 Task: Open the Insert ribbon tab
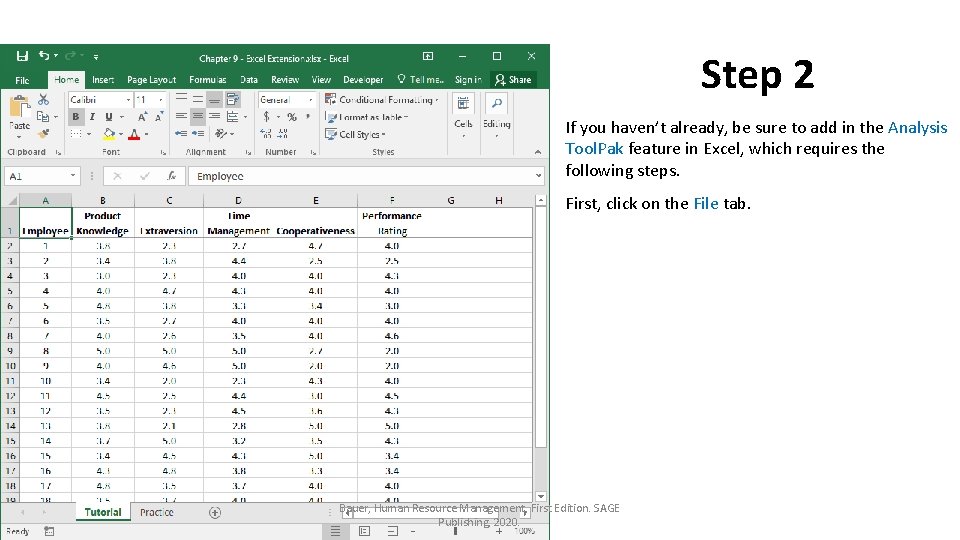(x=103, y=80)
